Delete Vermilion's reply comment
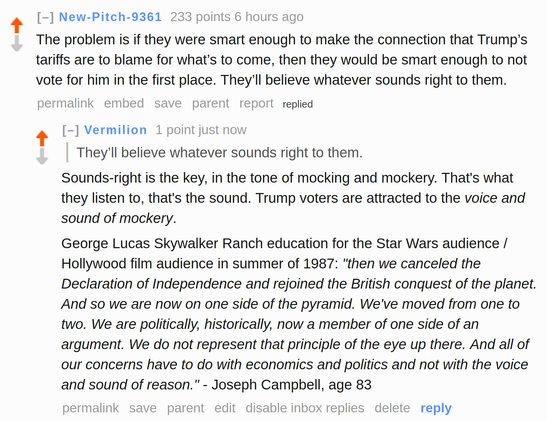Image resolution: width=547 pixels, height=421 pixels. click(x=392, y=408)
